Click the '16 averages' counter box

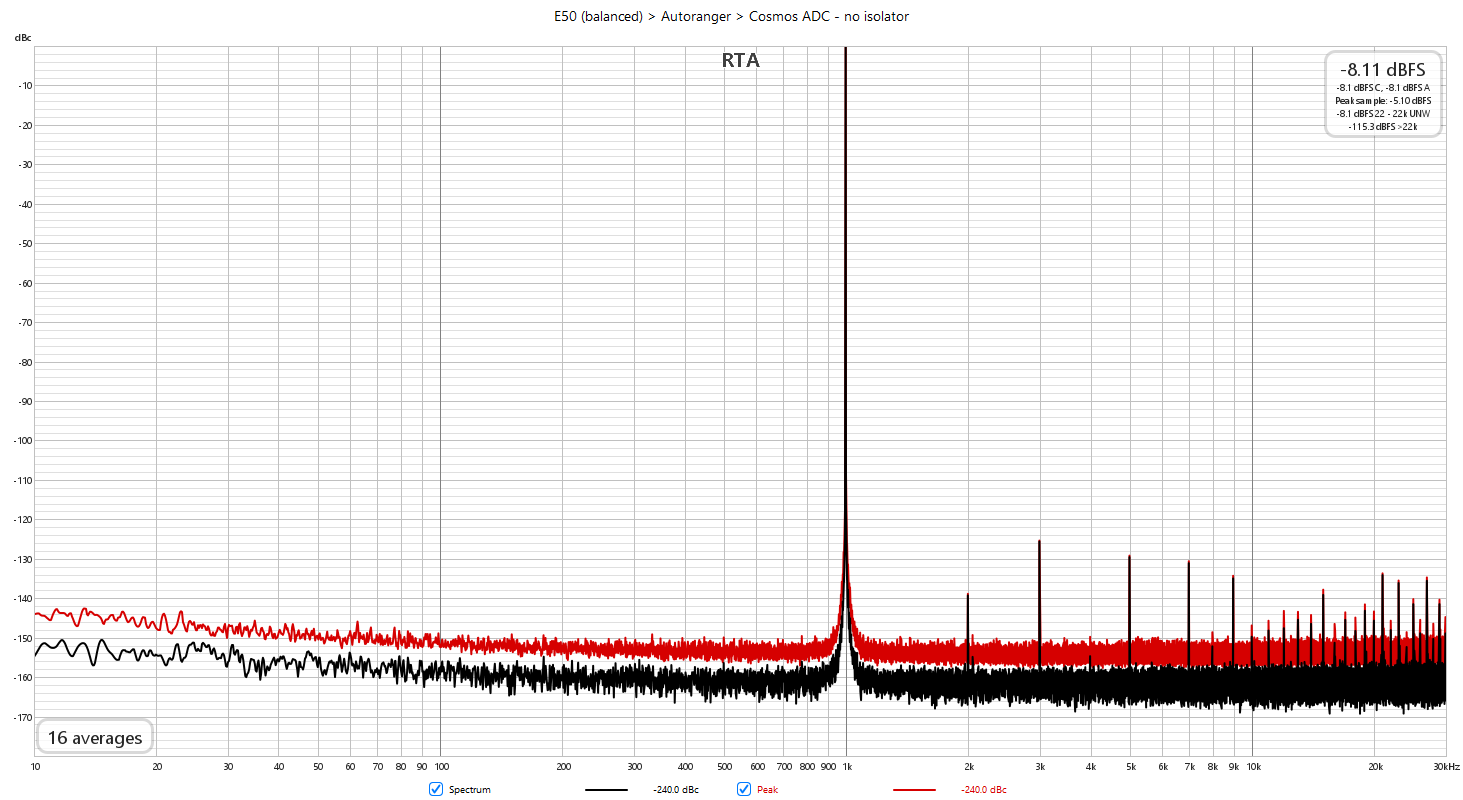point(95,738)
